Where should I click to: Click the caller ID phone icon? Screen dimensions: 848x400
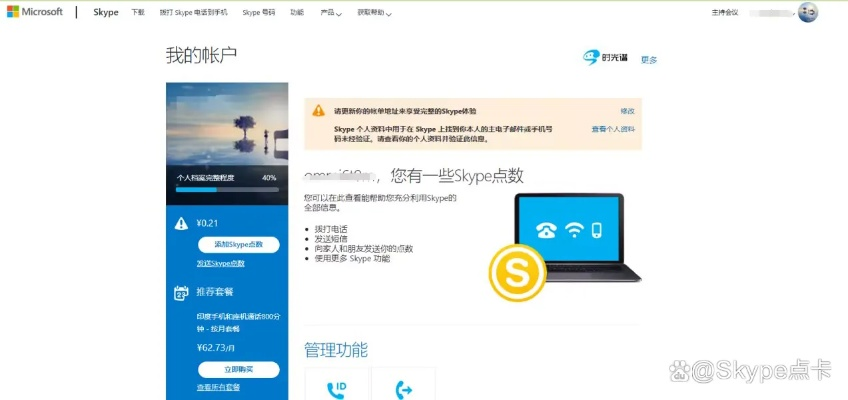tap(336, 389)
